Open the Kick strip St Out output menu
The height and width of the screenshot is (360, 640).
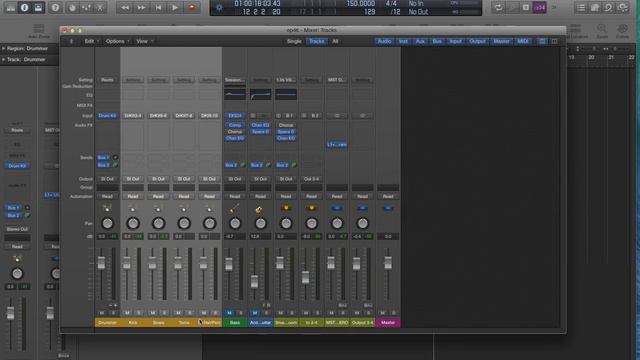[x=133, y=179]
